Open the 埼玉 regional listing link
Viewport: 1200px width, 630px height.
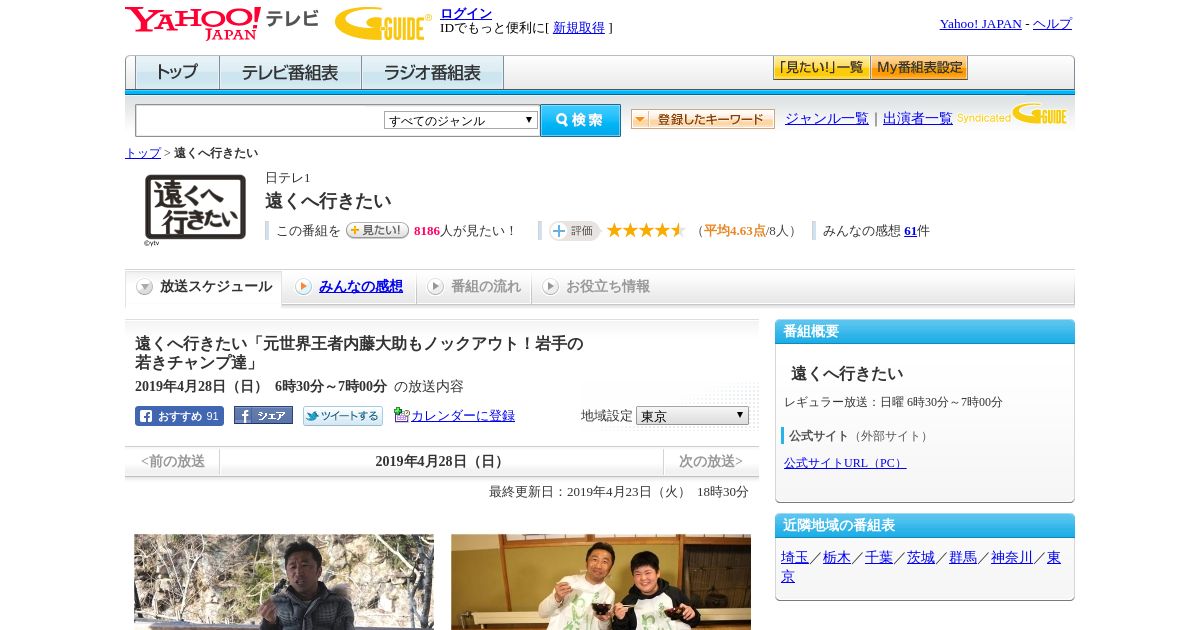pos(795,558)
